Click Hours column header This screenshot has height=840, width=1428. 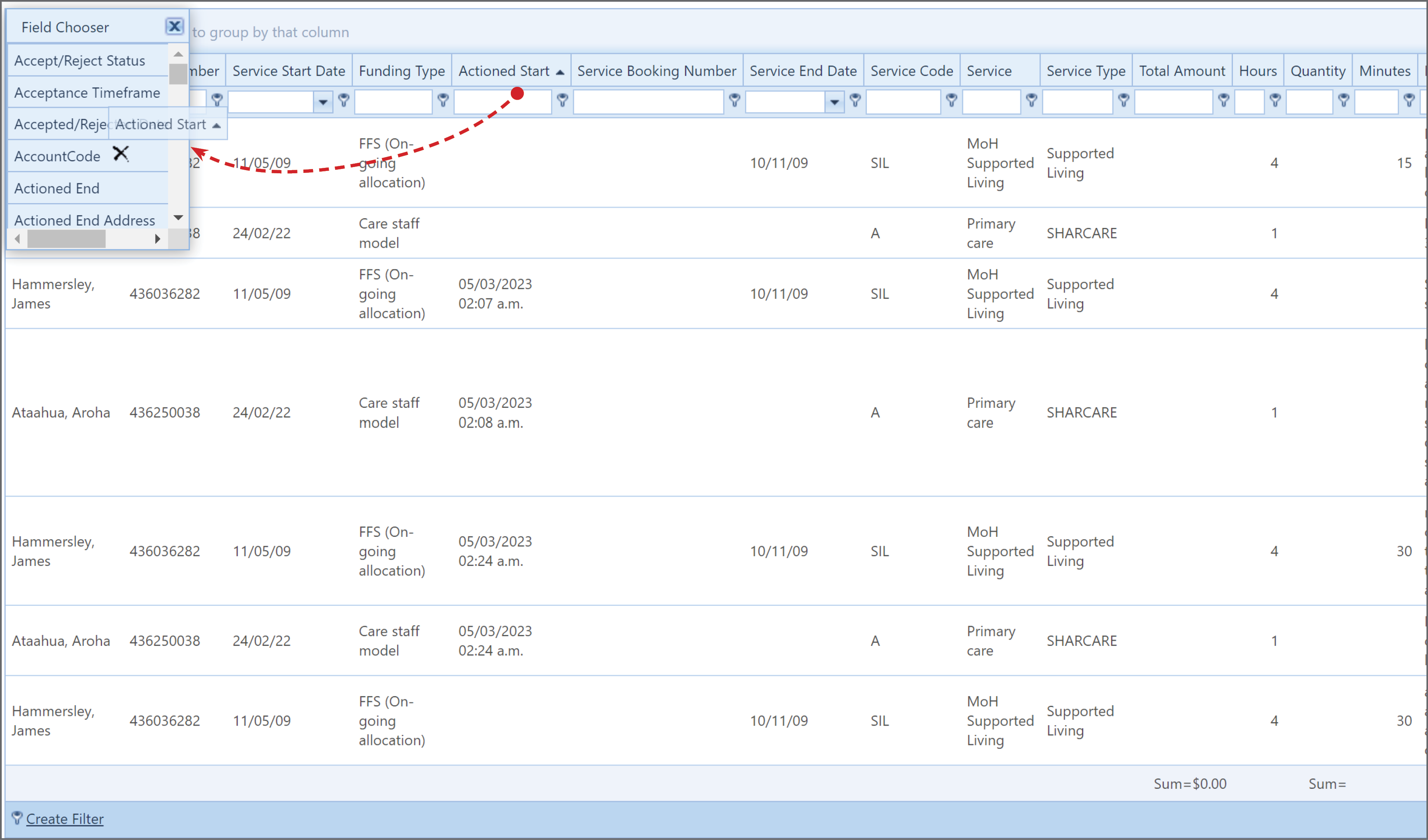(x=1258, y=71)
